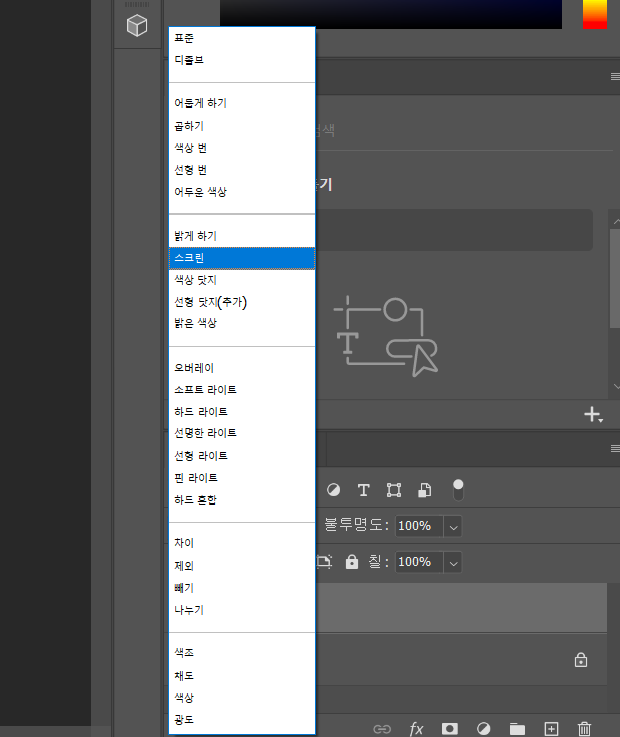
Task: Pick 밝게 하기 blend mode
Action: click(242, 236)
